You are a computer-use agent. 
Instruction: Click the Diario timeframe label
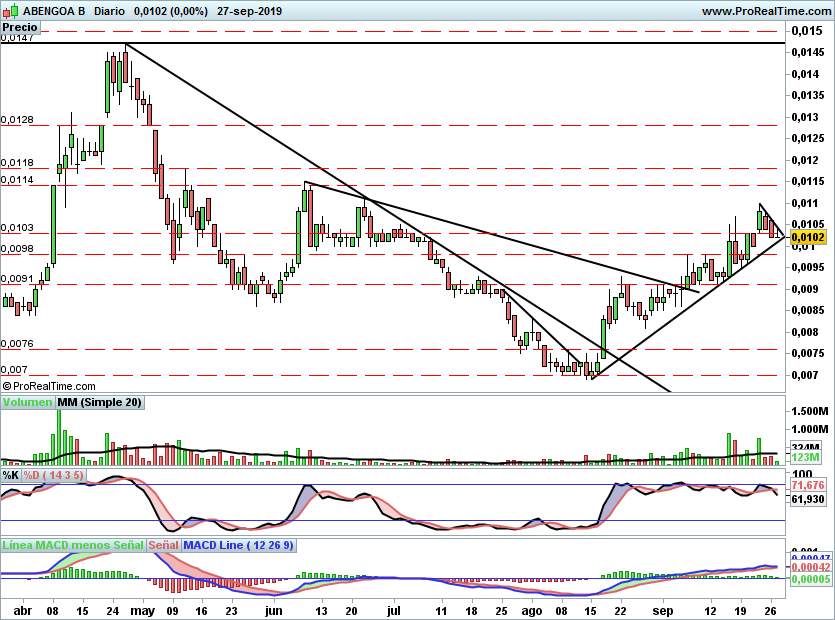click(x=109, y=11)
